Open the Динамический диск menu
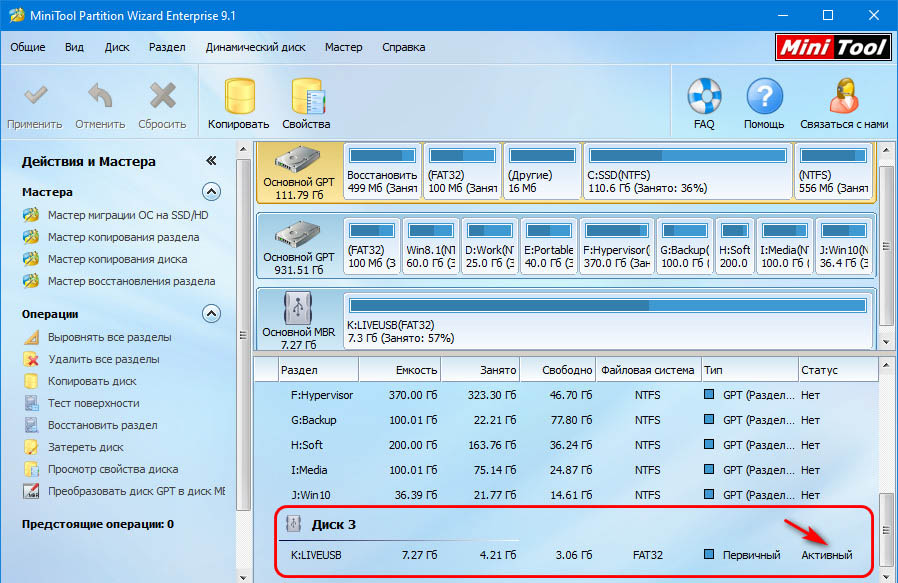Screen dimensions: 898x583 point(255,47)
